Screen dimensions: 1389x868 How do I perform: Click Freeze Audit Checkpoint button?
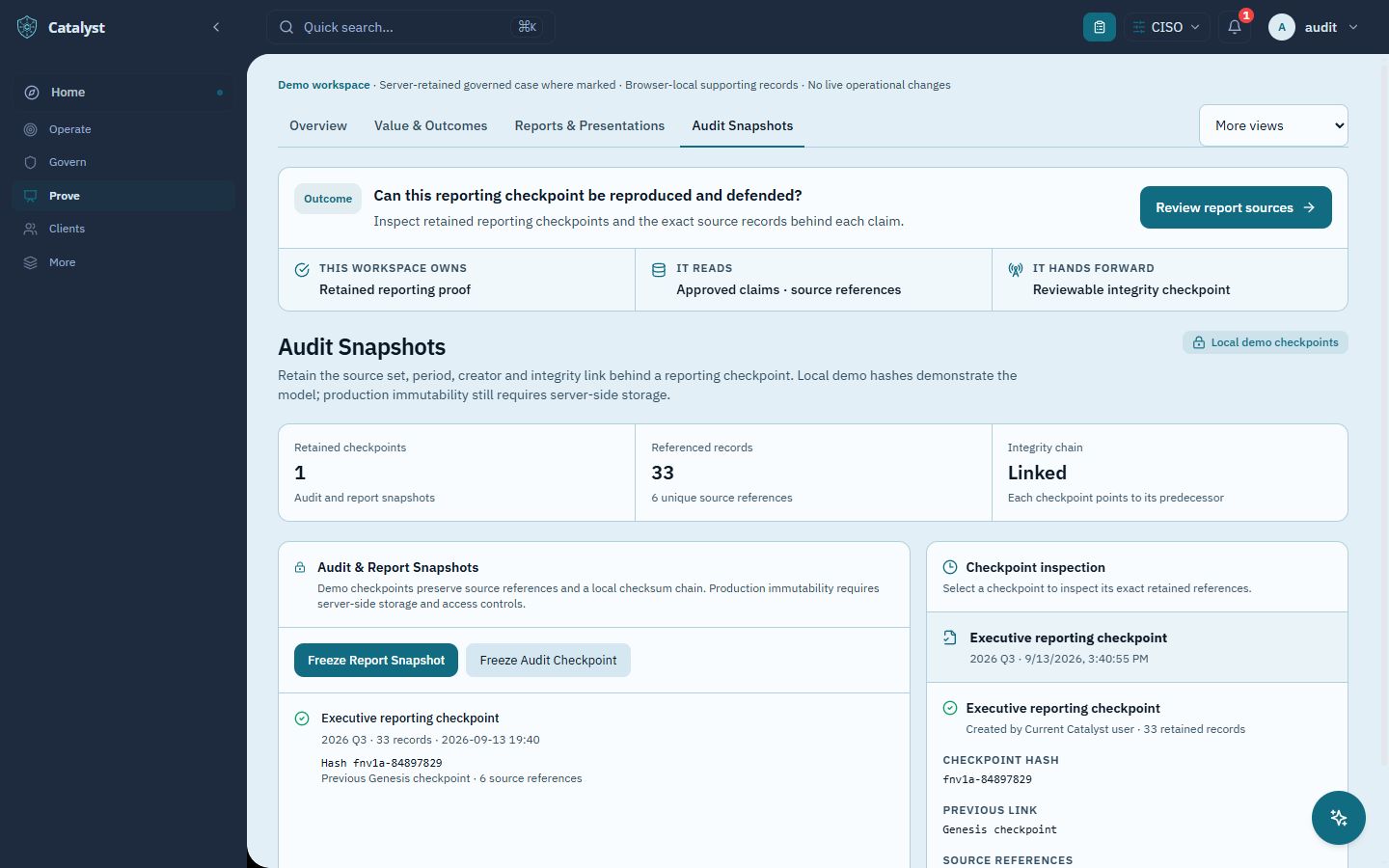point(548,660)
